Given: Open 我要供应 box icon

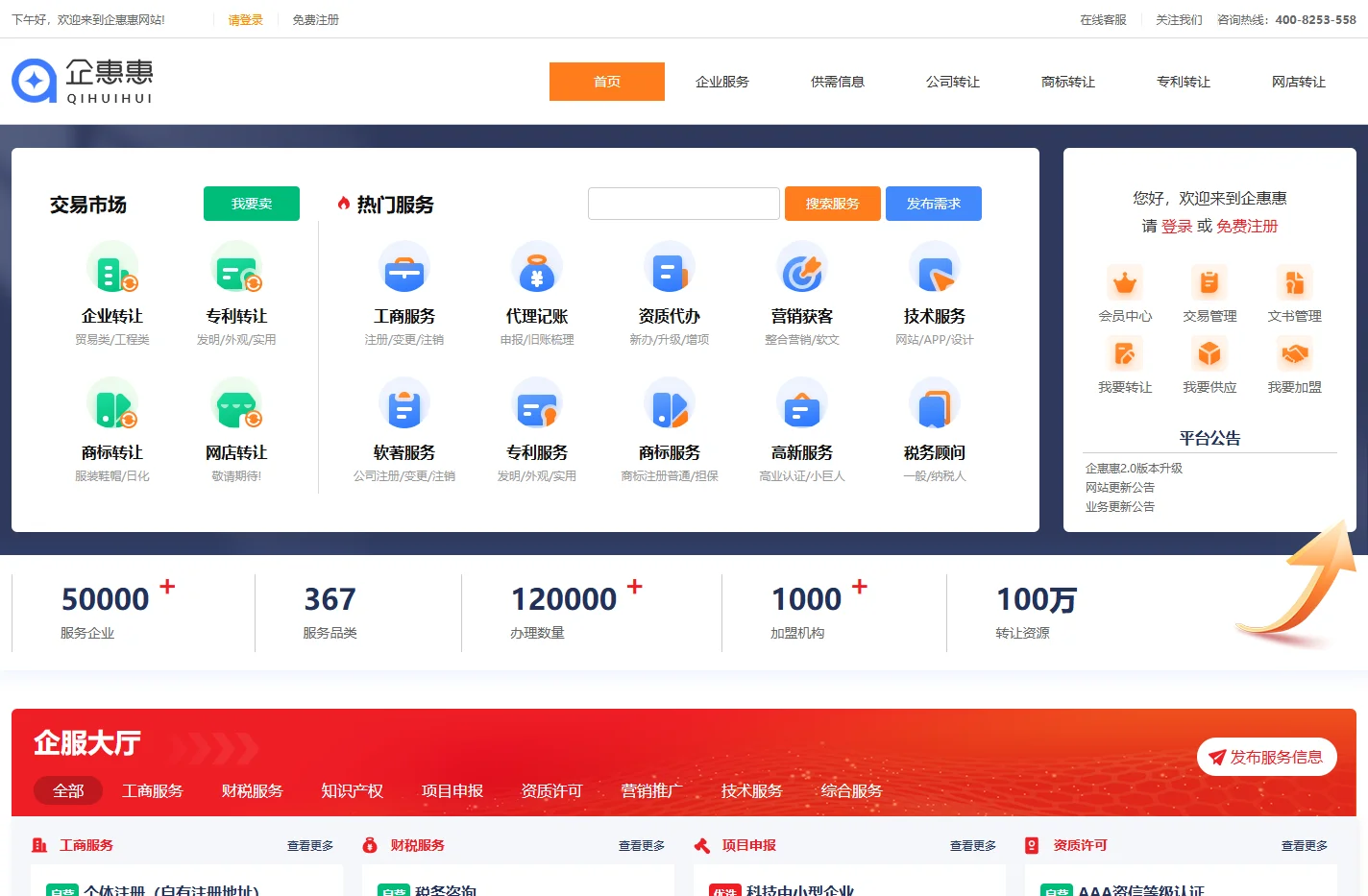Looking at the screenshot, I should (1209, 354).
